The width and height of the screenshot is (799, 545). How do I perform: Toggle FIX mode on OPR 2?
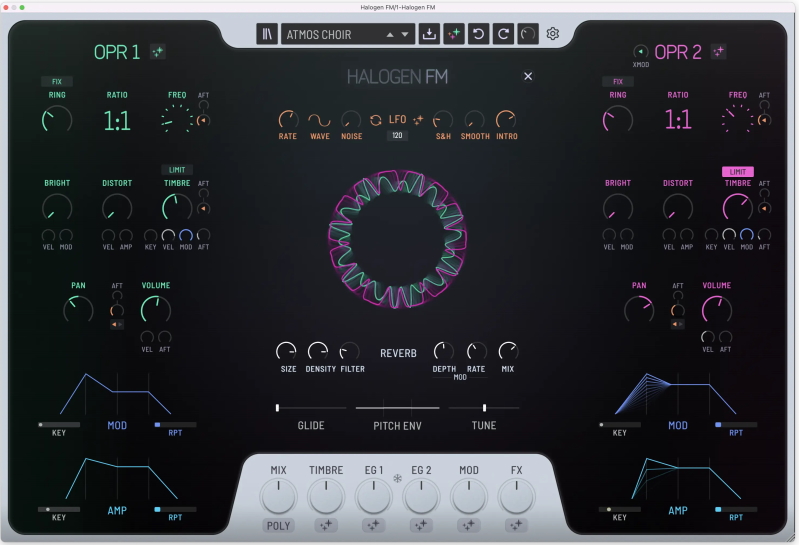tap(618, 81)
